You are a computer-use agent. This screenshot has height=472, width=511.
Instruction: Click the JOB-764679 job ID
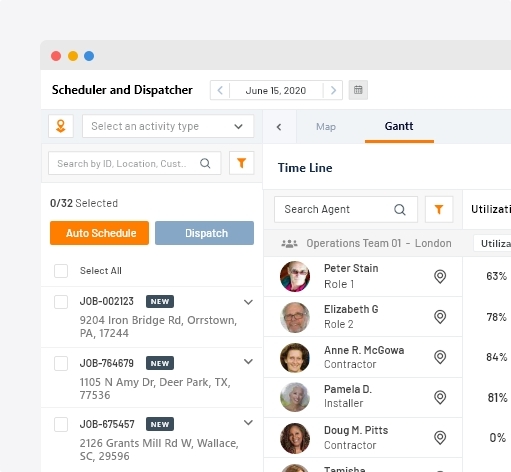click(x=107, y=363)
